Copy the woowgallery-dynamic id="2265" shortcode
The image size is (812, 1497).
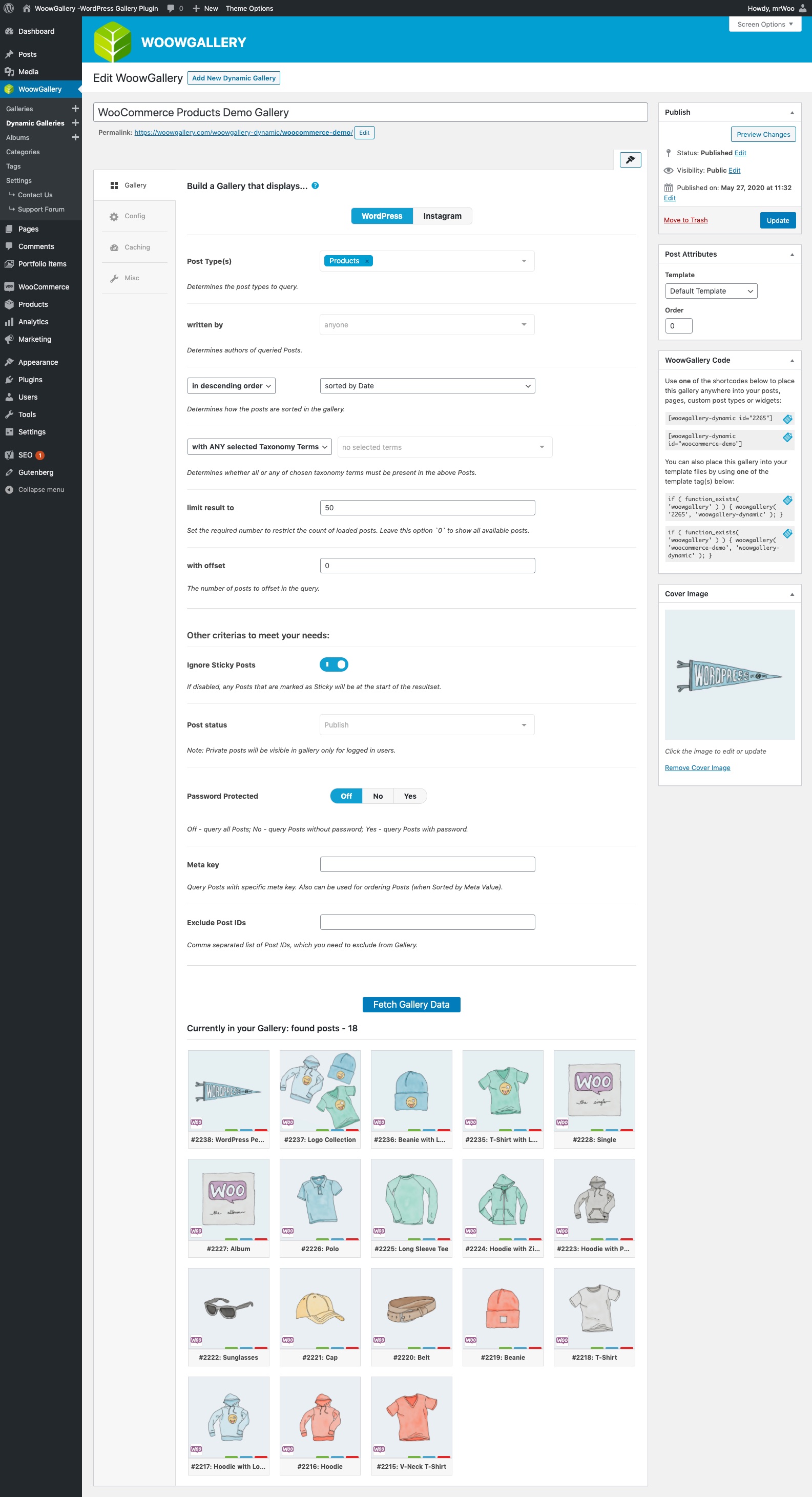click(787, 419)
